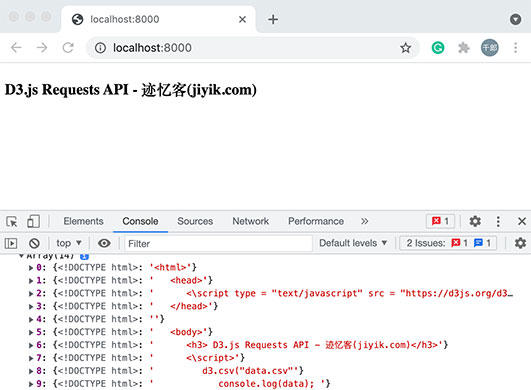This screenshot has width=531, height=390.
Task: Show more DevTools tabs via double chevron
Action: pyautogui.click(x=364, y=221)
